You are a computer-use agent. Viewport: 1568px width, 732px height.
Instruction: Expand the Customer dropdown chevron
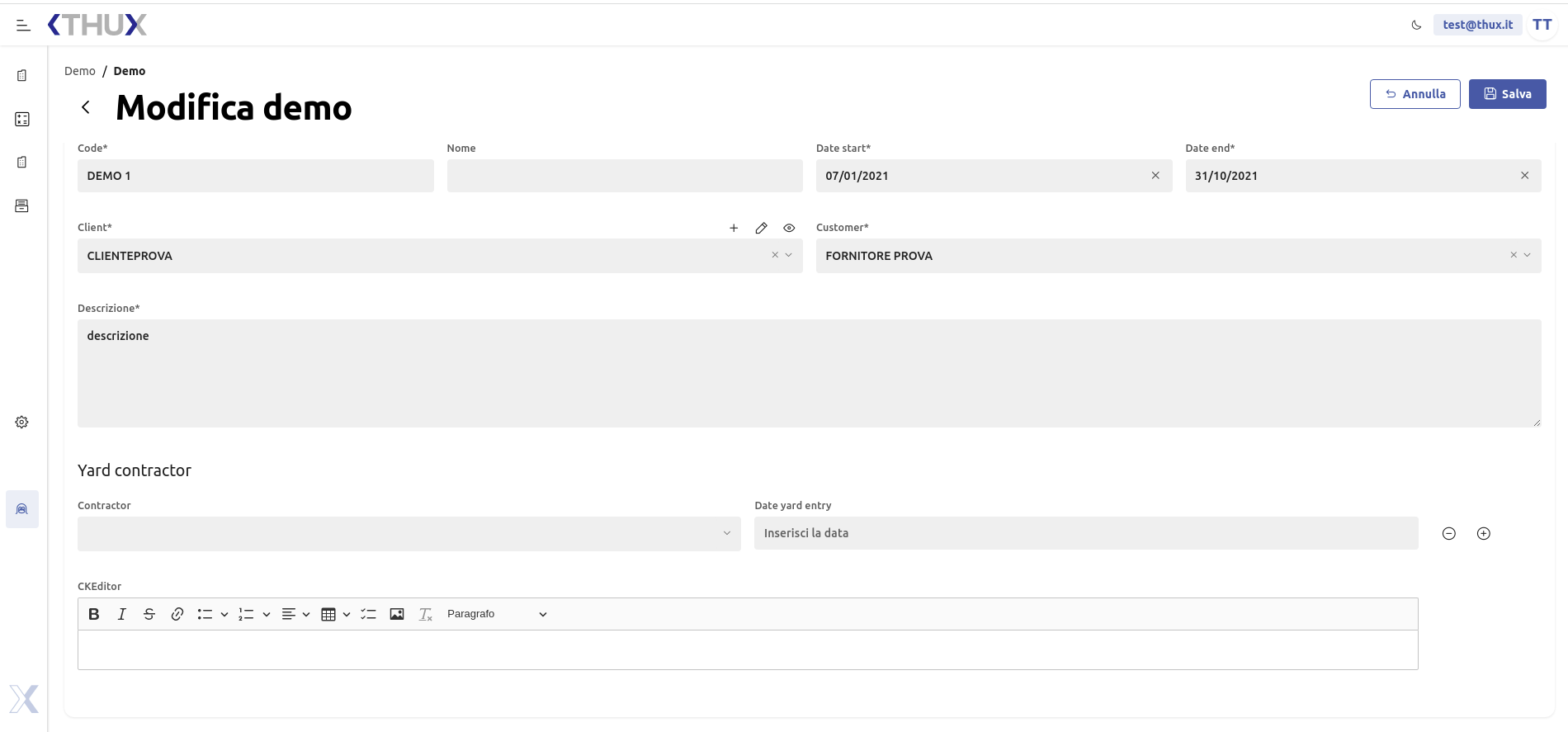tap(1528, 256)
